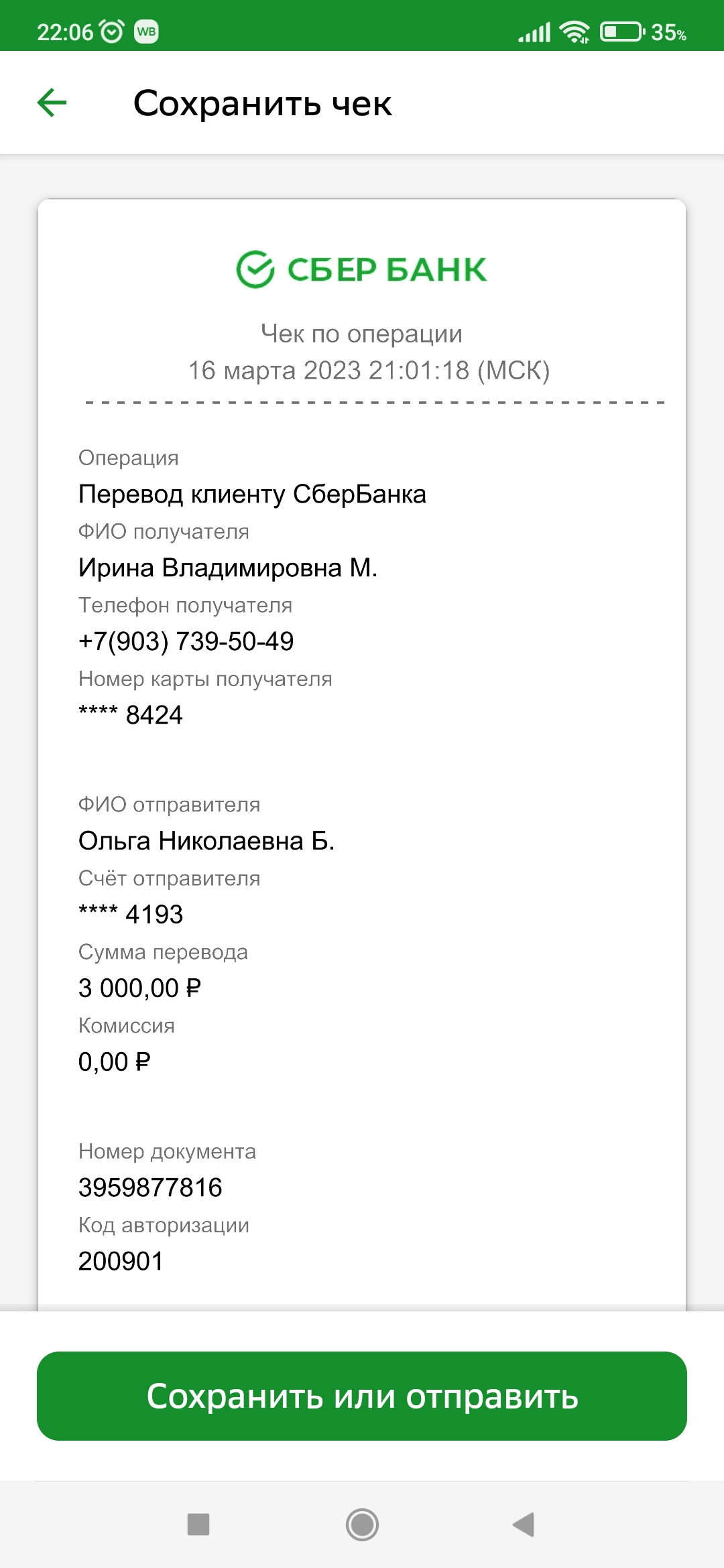Tap the recipient name Ирина Владимировна М.
724x1568 pixels.
228,568
